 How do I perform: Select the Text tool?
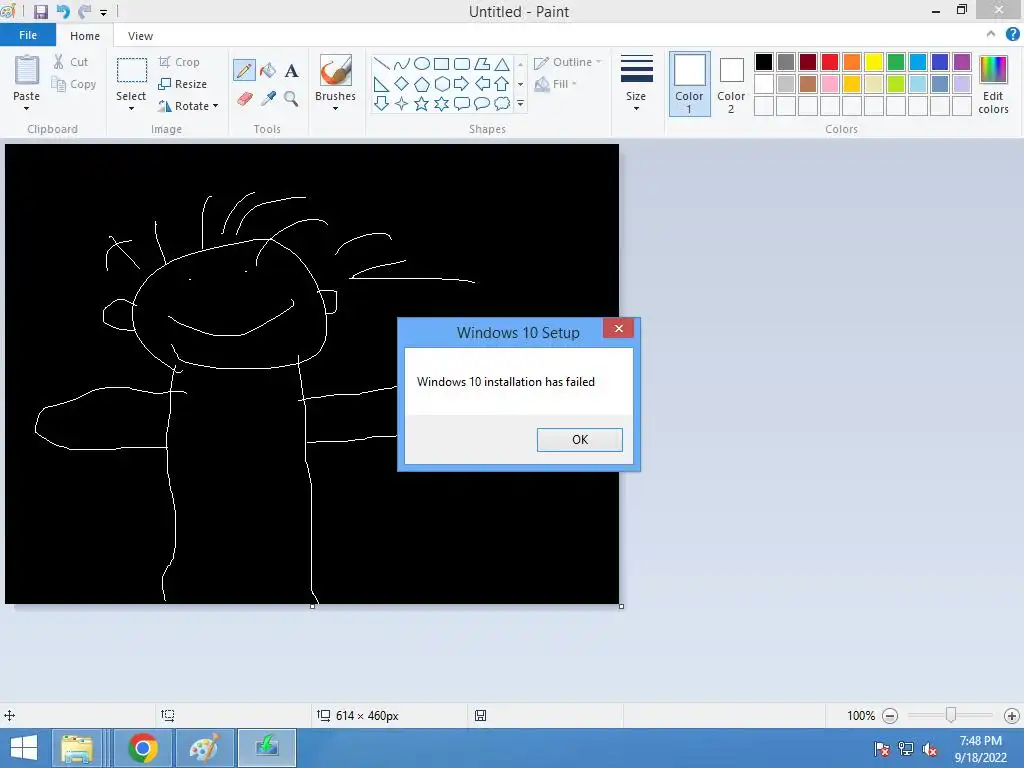point(291,71)
